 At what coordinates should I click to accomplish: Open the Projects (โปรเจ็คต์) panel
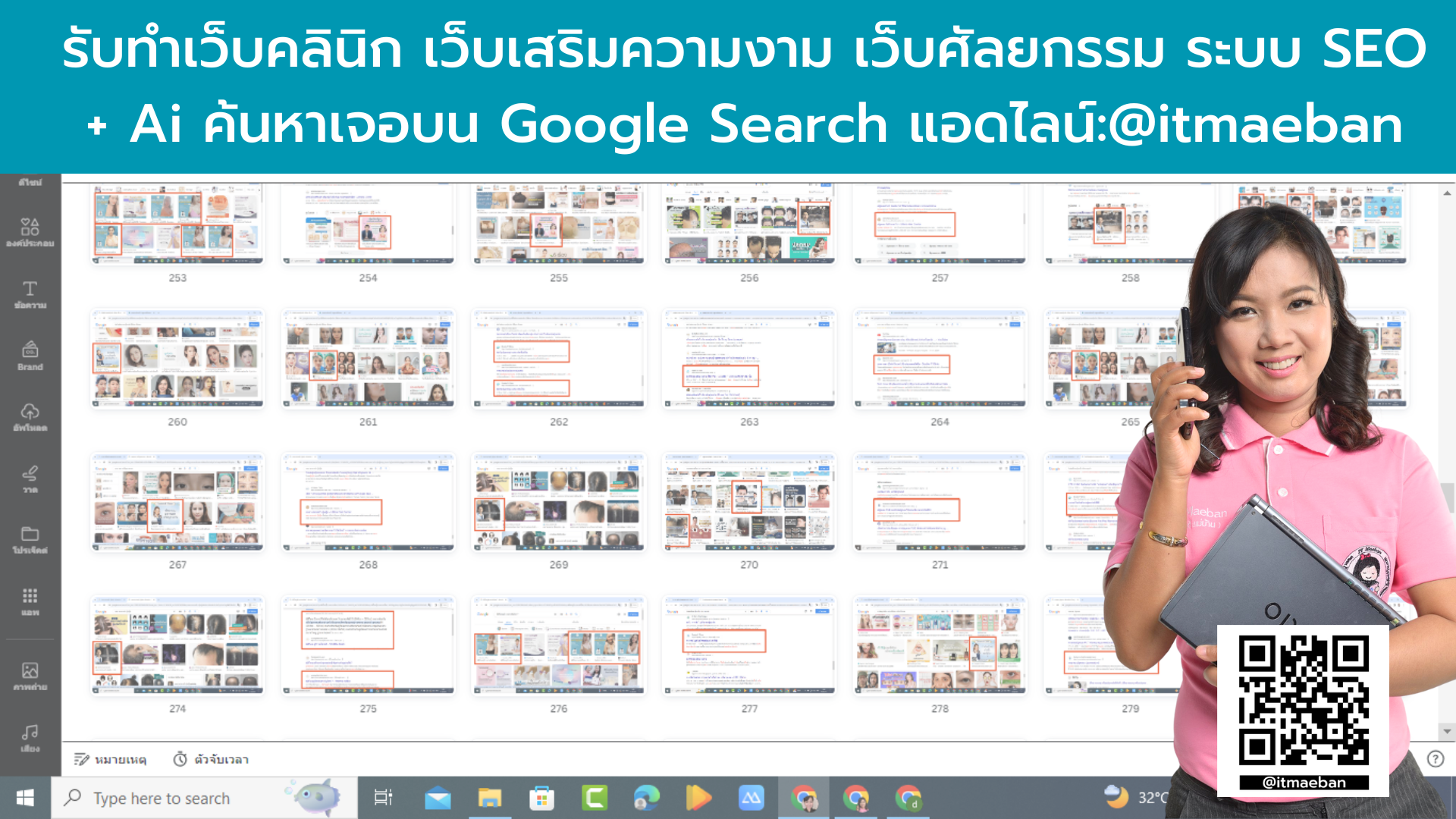[30, 540]
